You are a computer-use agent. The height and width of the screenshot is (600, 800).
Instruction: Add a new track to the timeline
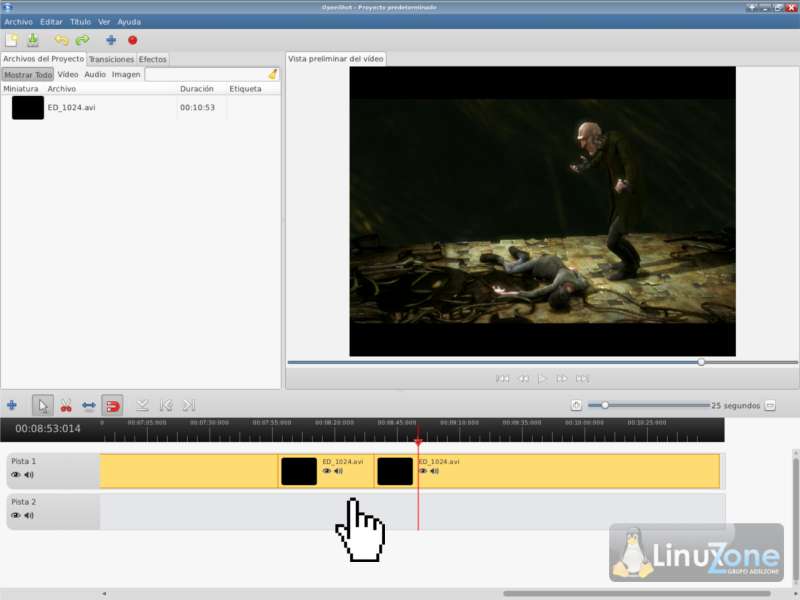pyautogui.click(x=12, y=406)
